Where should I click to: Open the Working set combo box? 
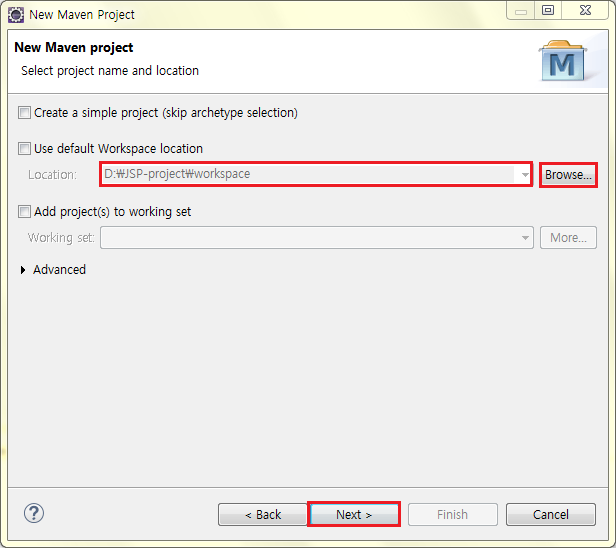click(x=317, y=237)
